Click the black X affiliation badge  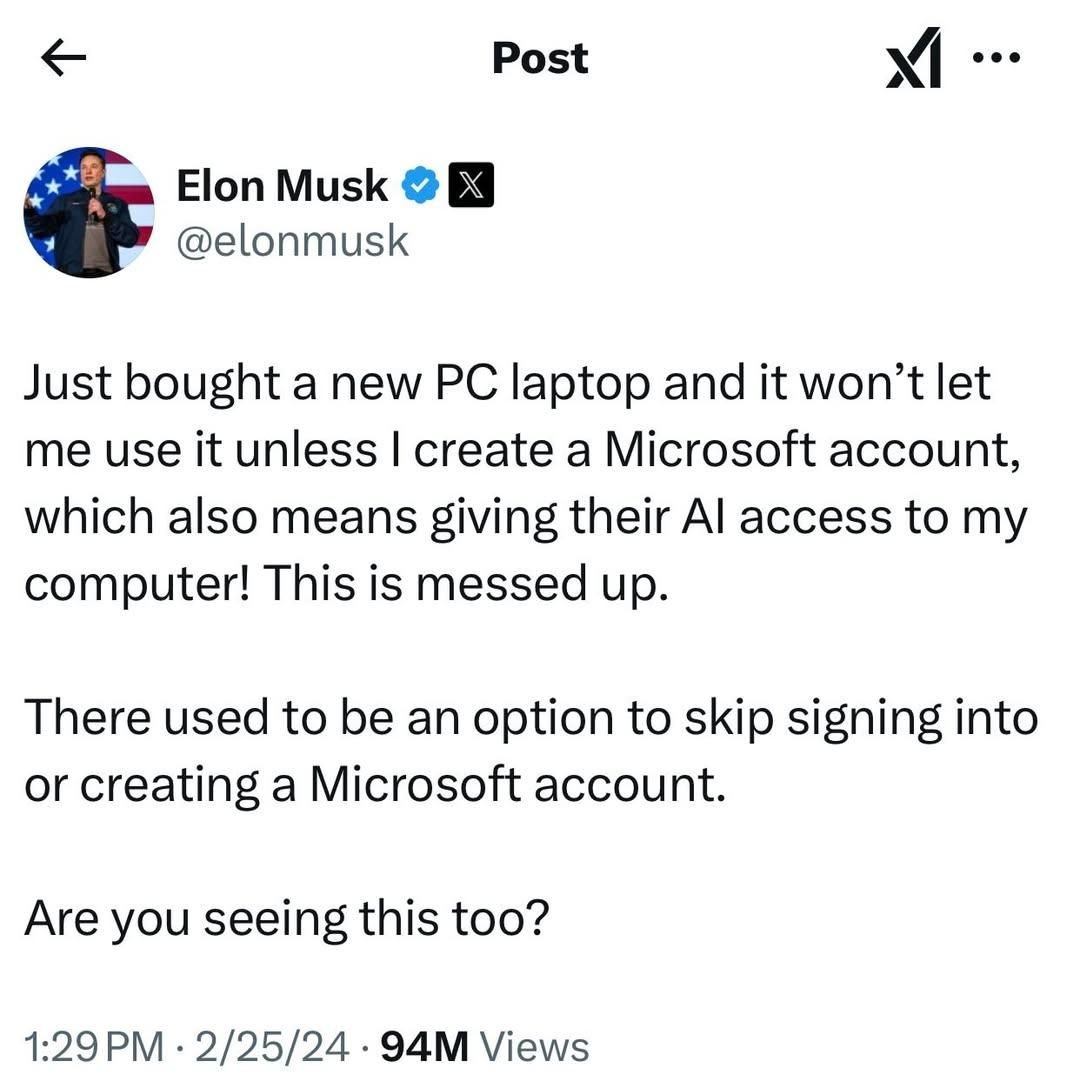tap(470, 186)
